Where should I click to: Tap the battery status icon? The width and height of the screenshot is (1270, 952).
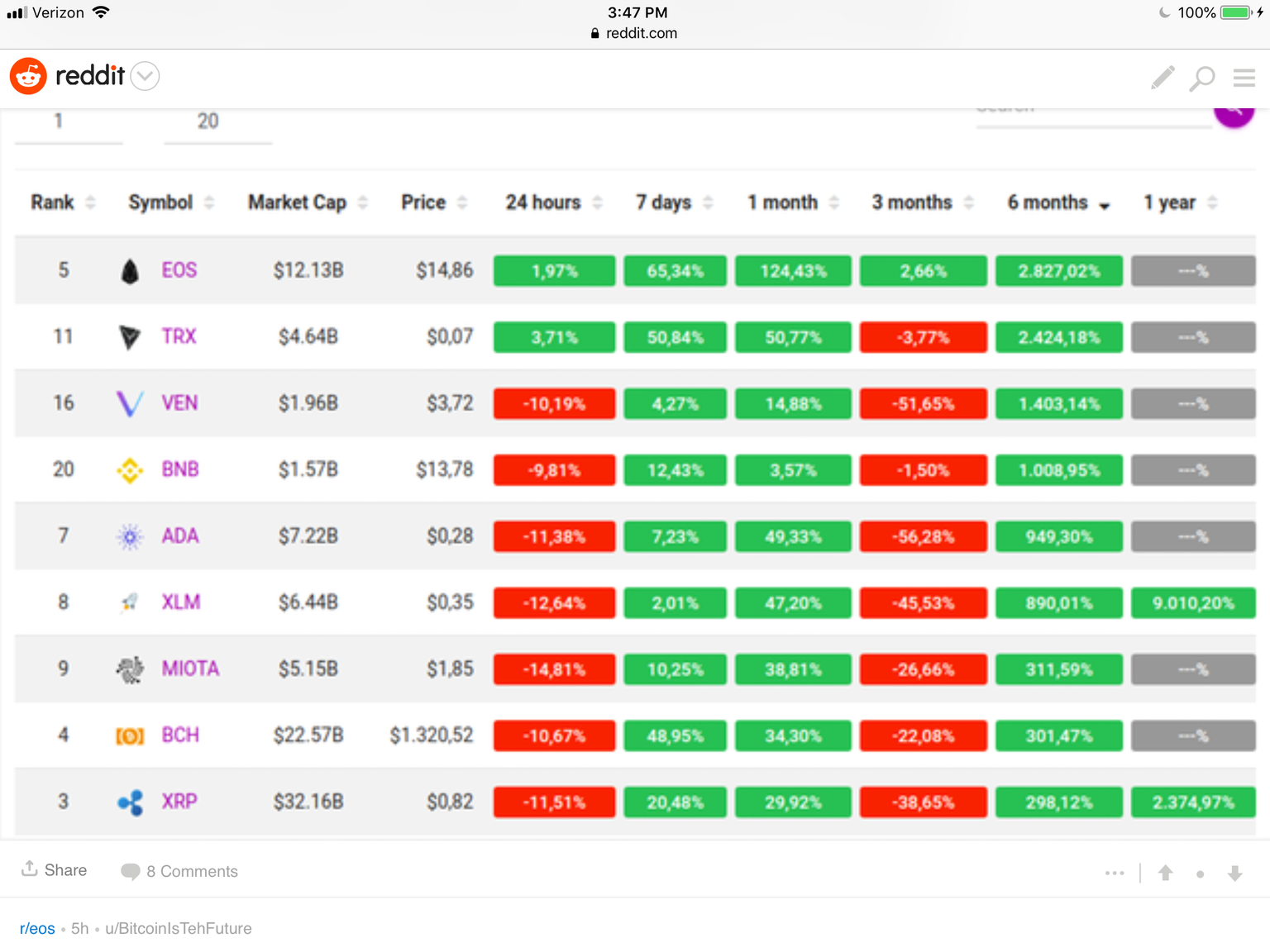click(1238, 12)
